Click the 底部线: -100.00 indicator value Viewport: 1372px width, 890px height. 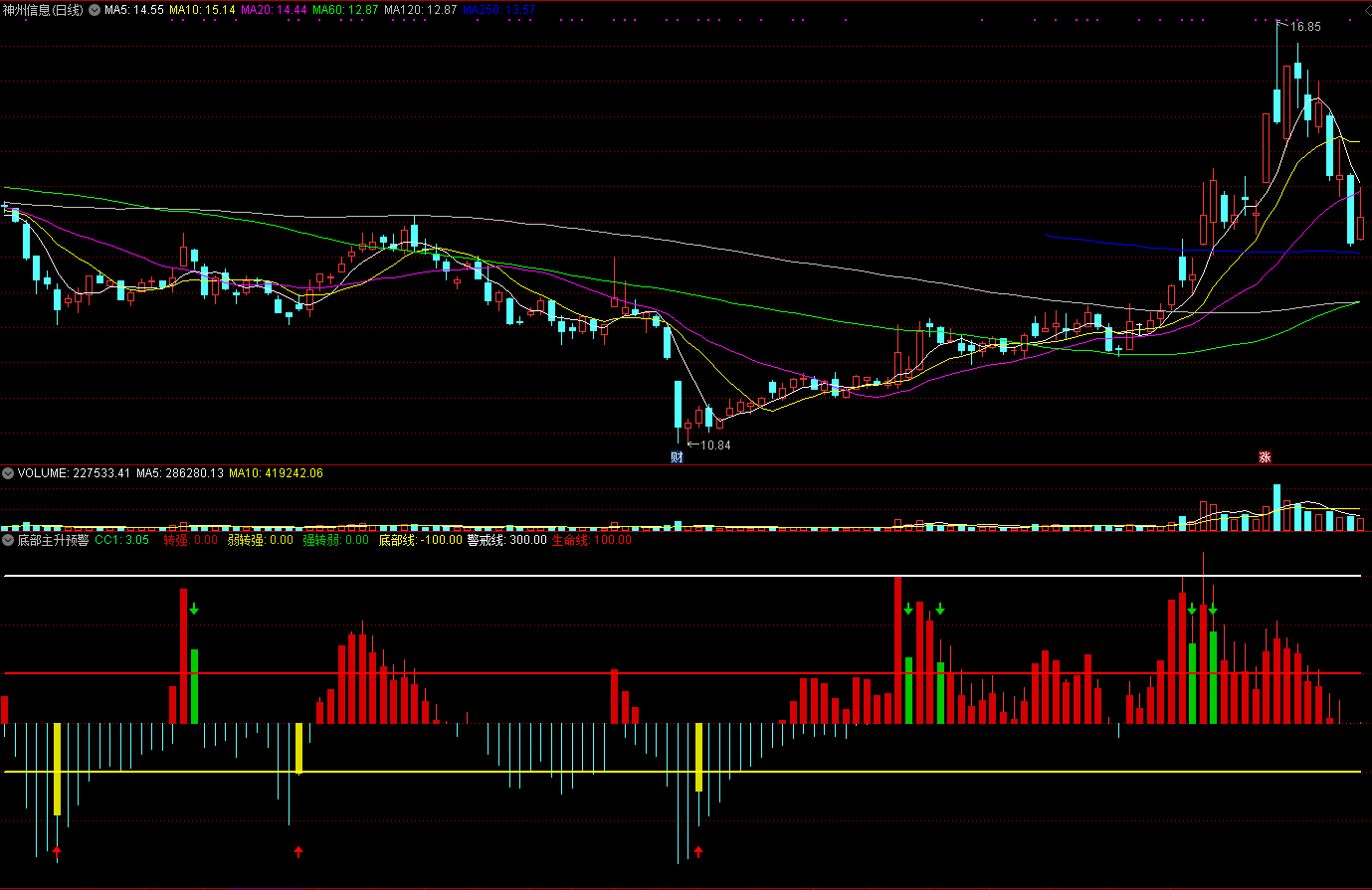click(x=421, y=540)
